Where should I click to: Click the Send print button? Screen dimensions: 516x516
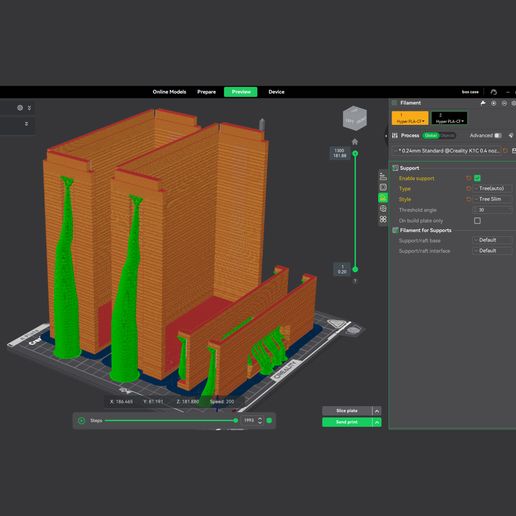click(347, 422)
